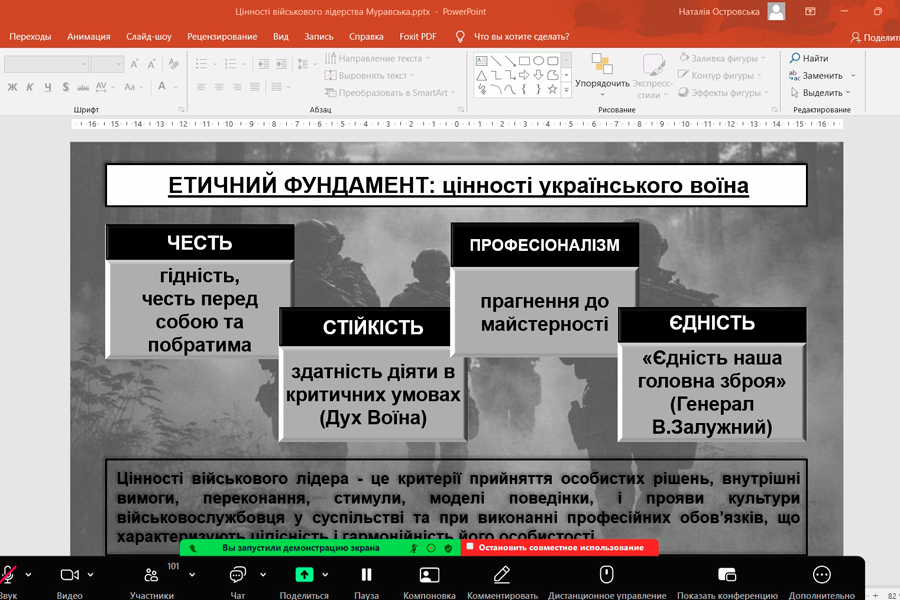900x600 pixels.
Task: Toggle Underline (Ч) formatting
Action: tap(48, 87)
